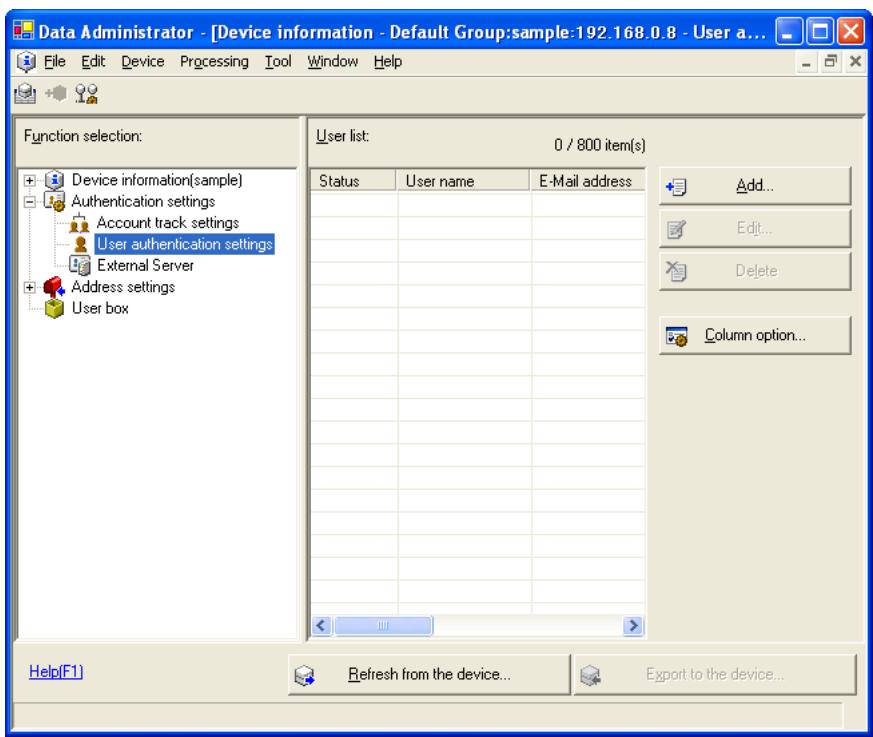873x737 pixels.
Task: Click Refresh from the device button
Action: tap(429, 675)
